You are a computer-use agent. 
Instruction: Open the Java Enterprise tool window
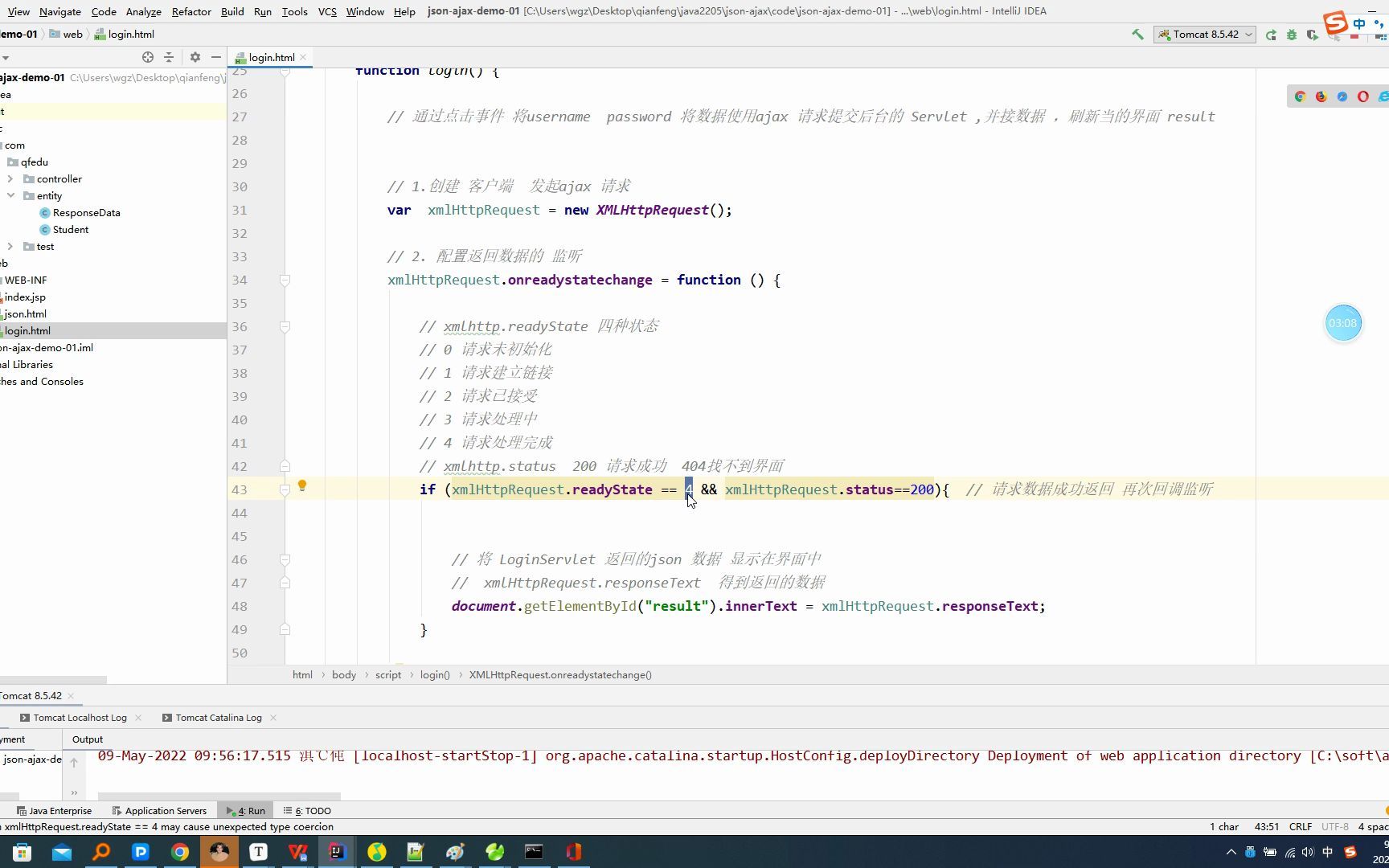click(55, 811)
